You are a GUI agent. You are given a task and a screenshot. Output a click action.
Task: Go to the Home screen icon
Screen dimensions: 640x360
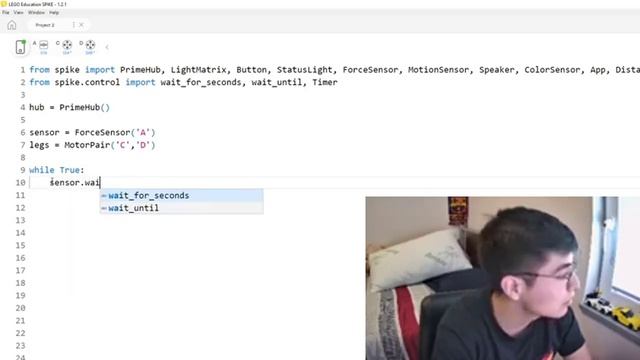pos(12,25)
